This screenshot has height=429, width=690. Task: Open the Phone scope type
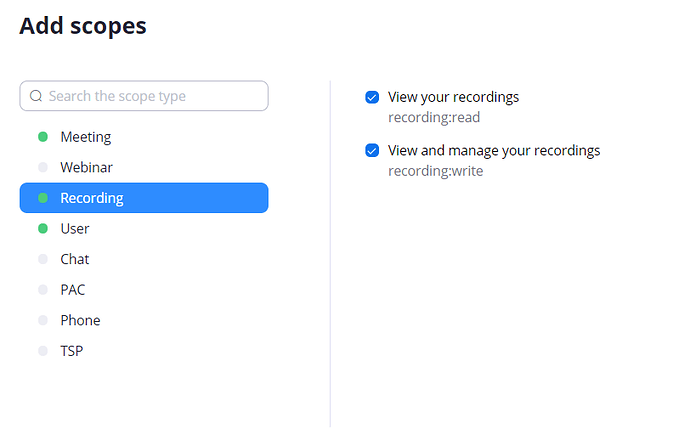(x=80, y=320)
